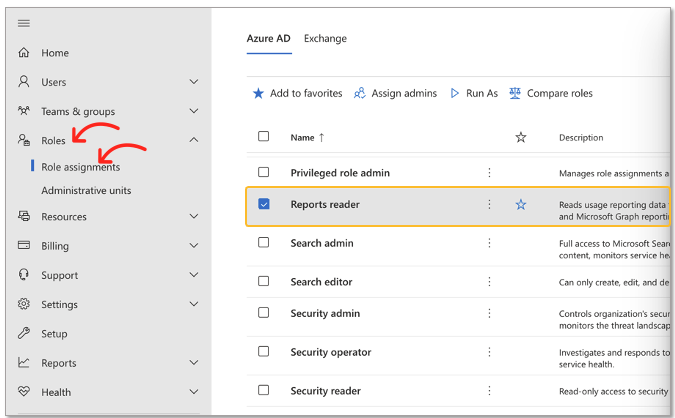Open Role assignments in the sidebar

click(81, 167)
